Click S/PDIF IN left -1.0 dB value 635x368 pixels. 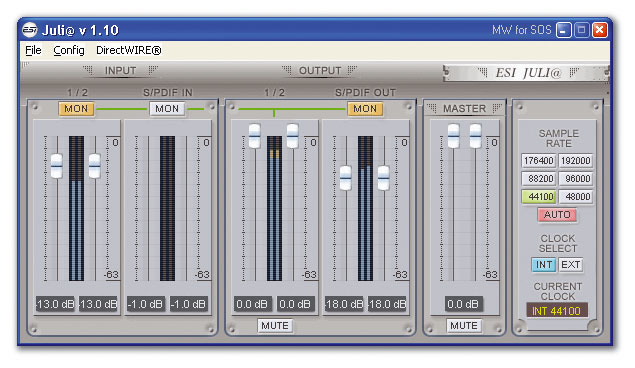[146, 304]
